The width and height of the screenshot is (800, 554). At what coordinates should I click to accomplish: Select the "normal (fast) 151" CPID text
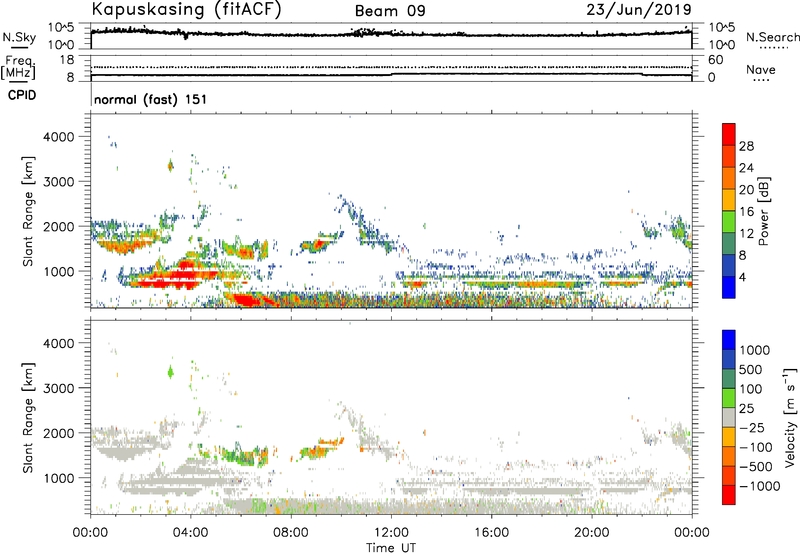click(151, 99)
